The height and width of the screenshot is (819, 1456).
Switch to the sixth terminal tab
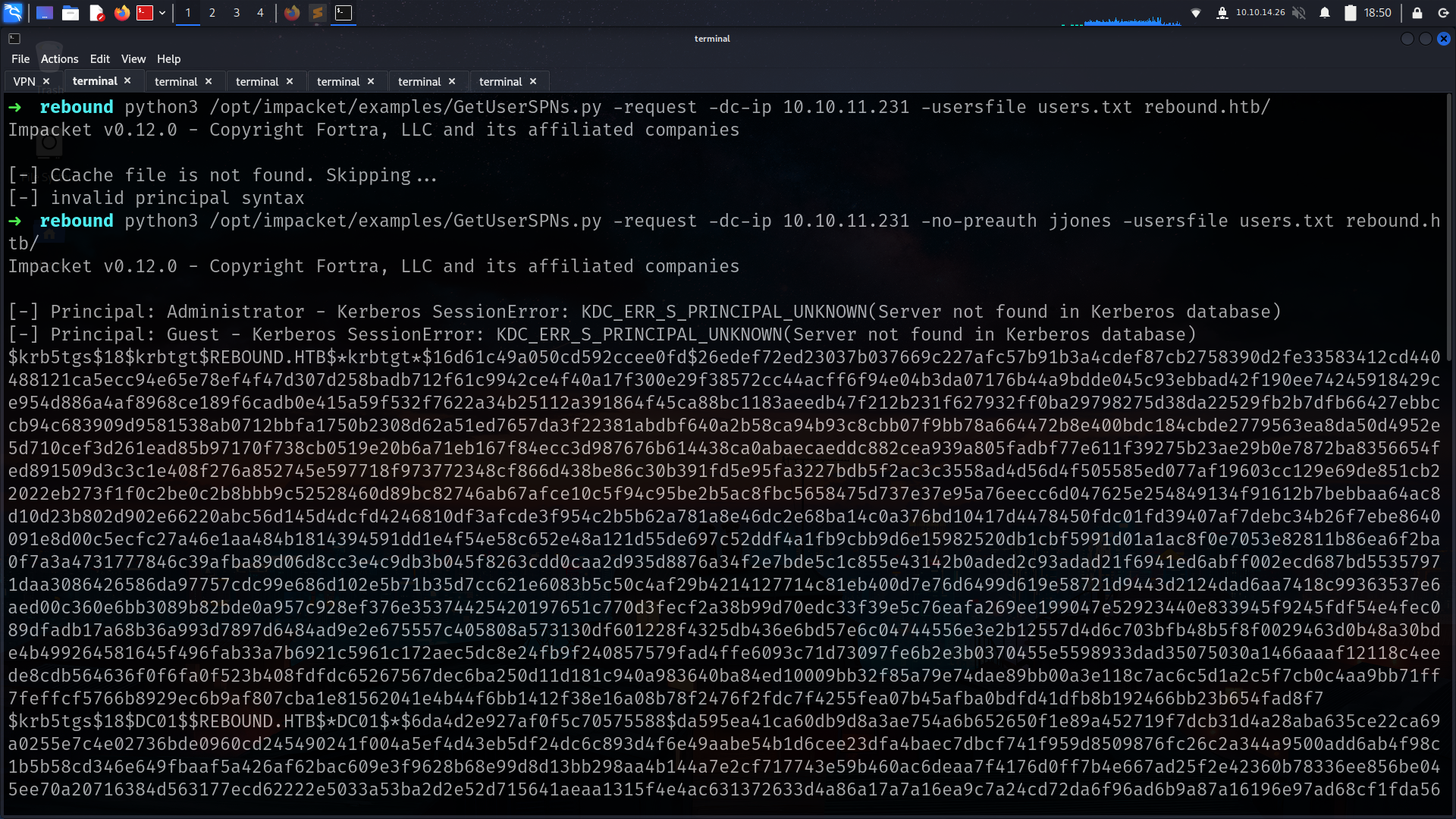(419, 82)
